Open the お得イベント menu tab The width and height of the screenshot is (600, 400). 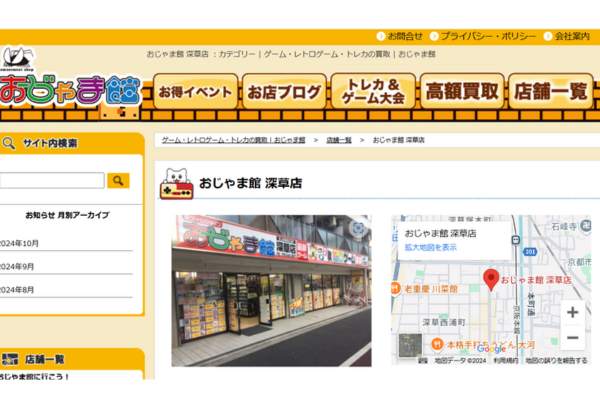[x=196, y=92]
